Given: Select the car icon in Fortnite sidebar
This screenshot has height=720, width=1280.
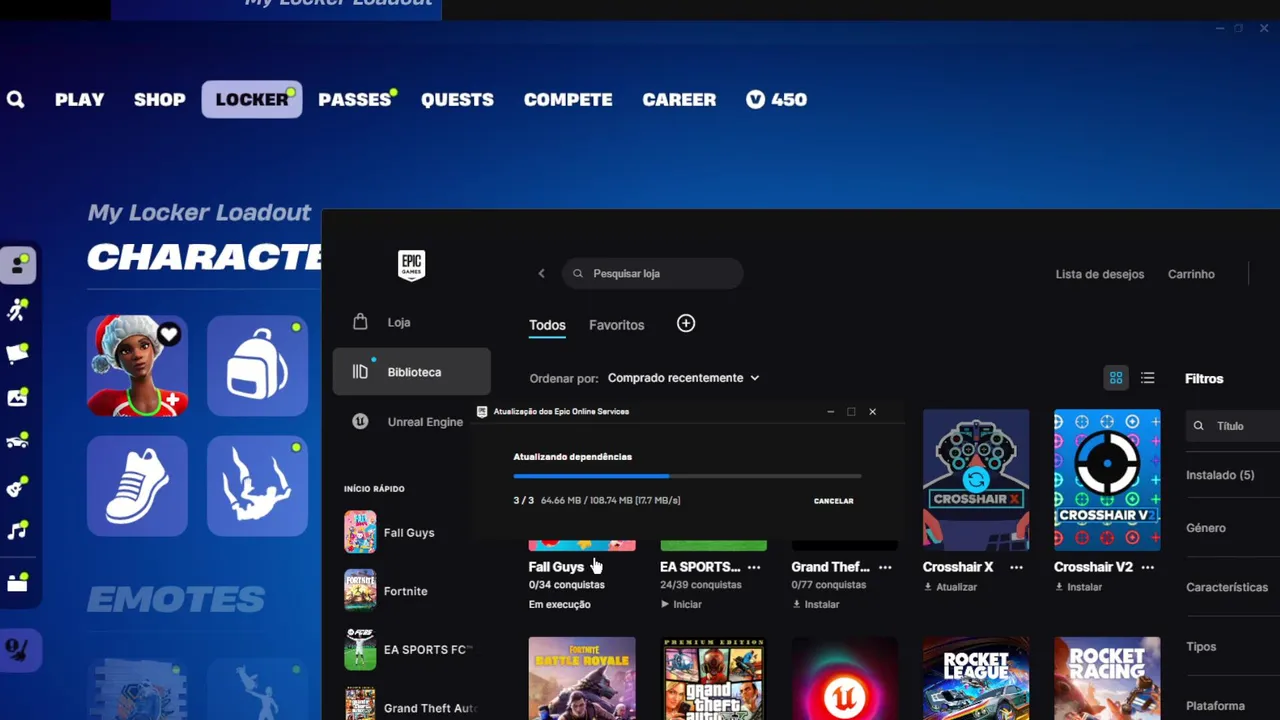Looking at the screenshot, I should (x=18, y=441).
